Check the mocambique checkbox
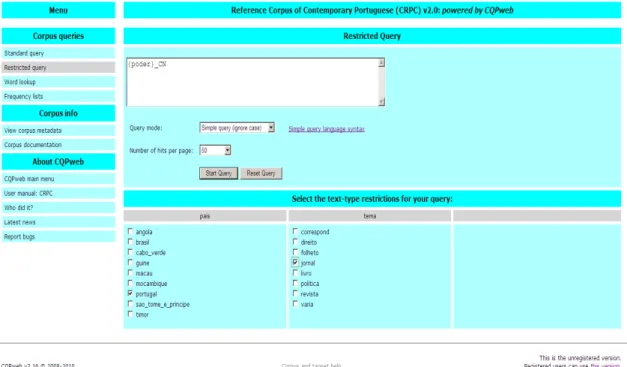 pos(130,283)
